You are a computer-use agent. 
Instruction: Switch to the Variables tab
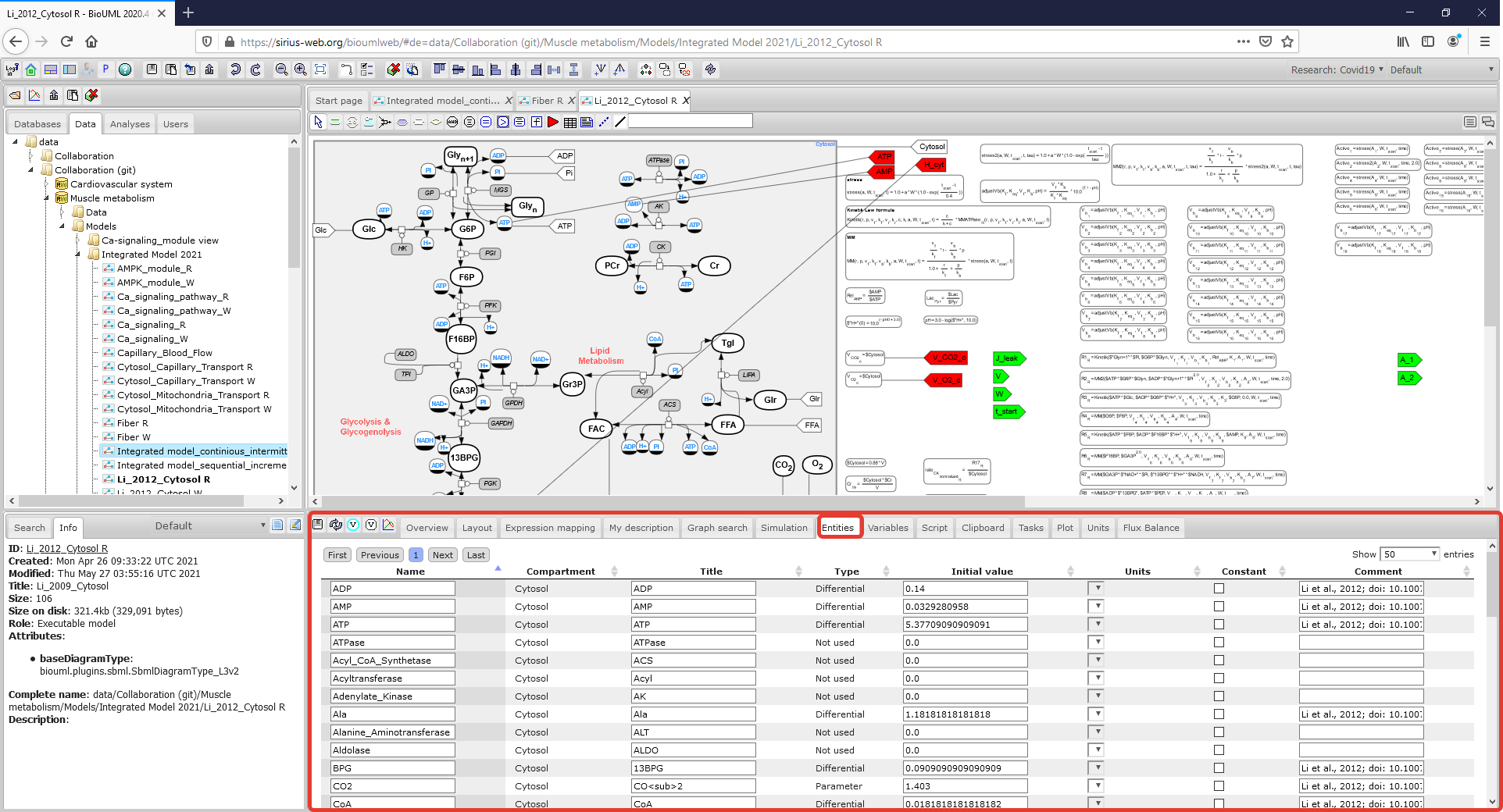(x=887, y=528)
